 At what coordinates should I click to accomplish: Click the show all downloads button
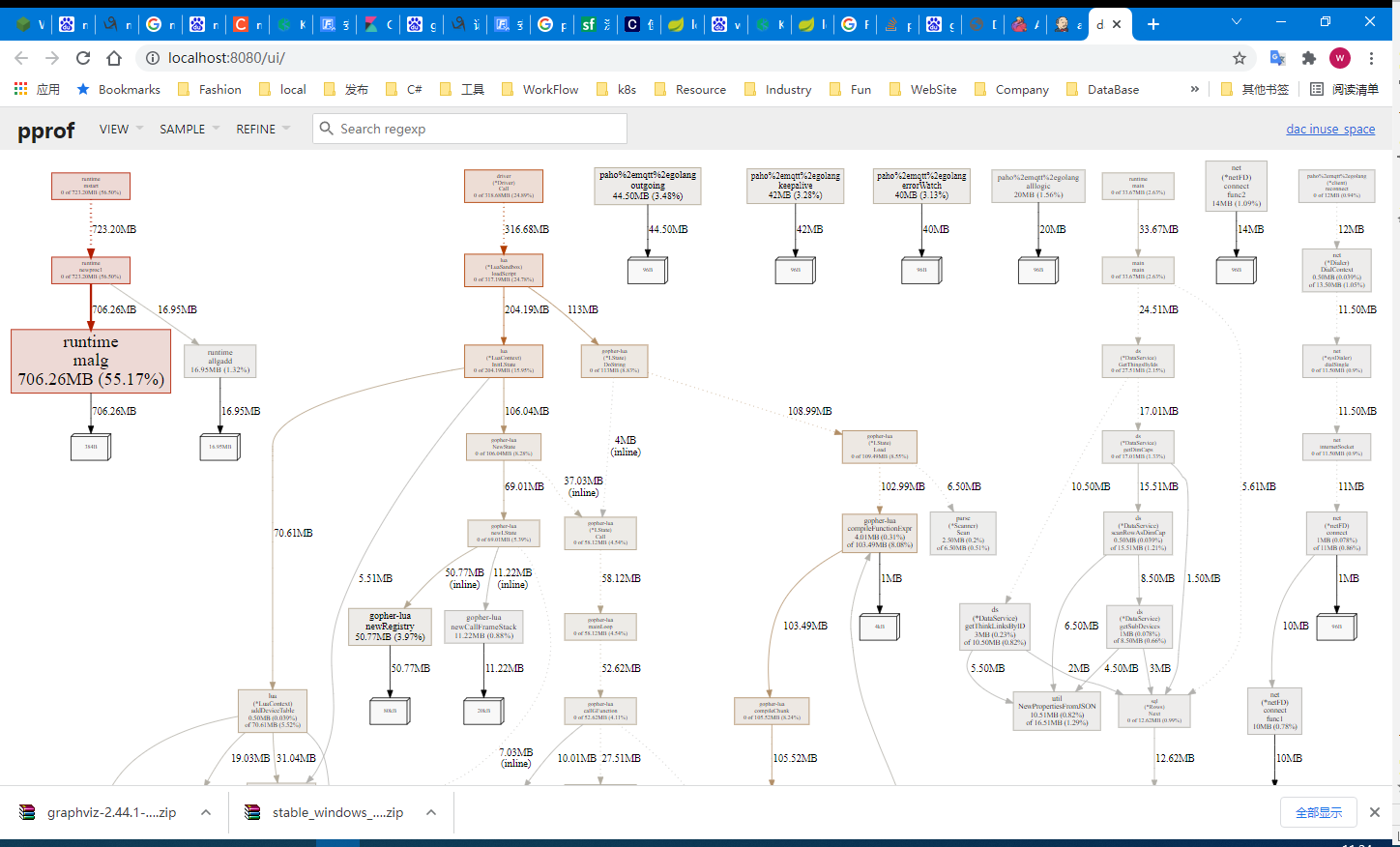tap(1318, 812)
